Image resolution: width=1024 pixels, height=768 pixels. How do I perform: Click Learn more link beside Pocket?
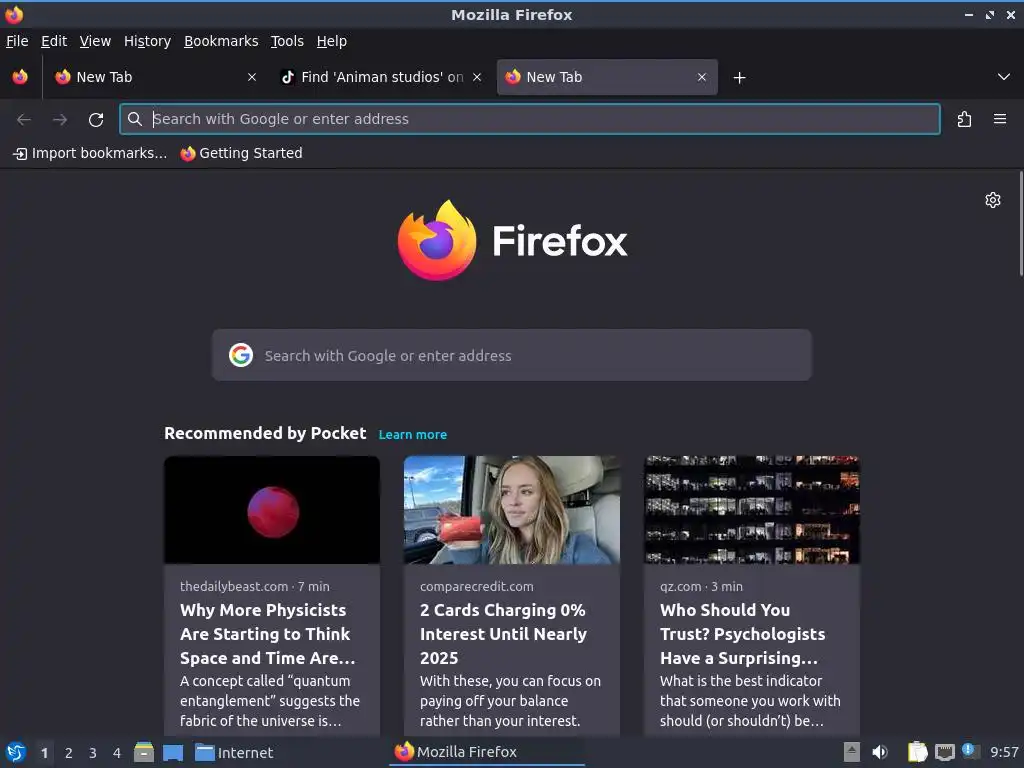[x=413, y=434]
